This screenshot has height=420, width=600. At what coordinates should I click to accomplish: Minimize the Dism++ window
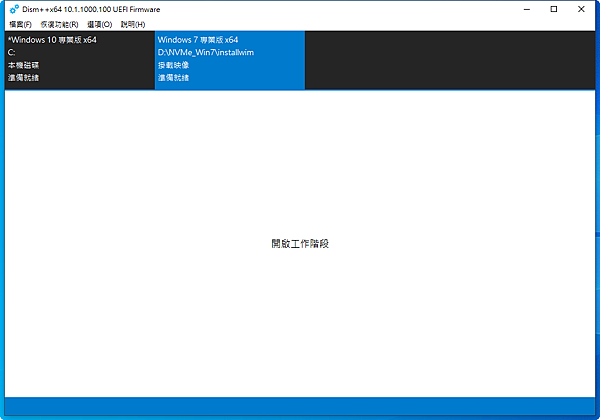point(527,9)
